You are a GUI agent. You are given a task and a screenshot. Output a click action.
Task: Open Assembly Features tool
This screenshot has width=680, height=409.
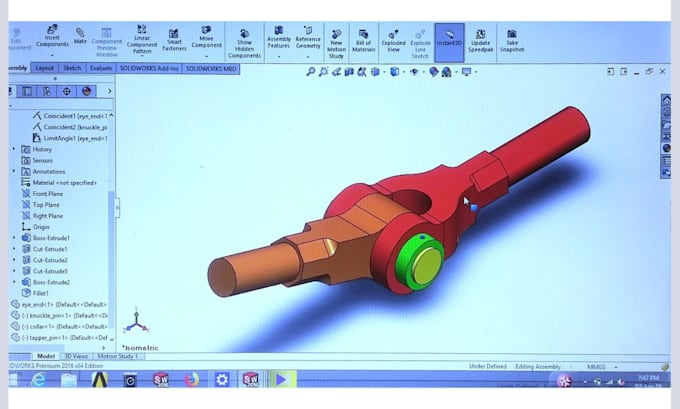tap(279, 36)
